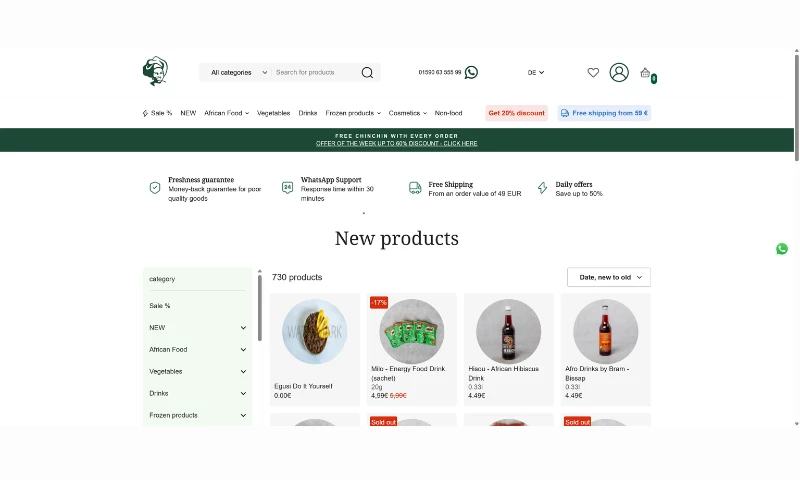800x480 pixels.
Task: Open the All categories dropdown
Action: click(239, 72)
